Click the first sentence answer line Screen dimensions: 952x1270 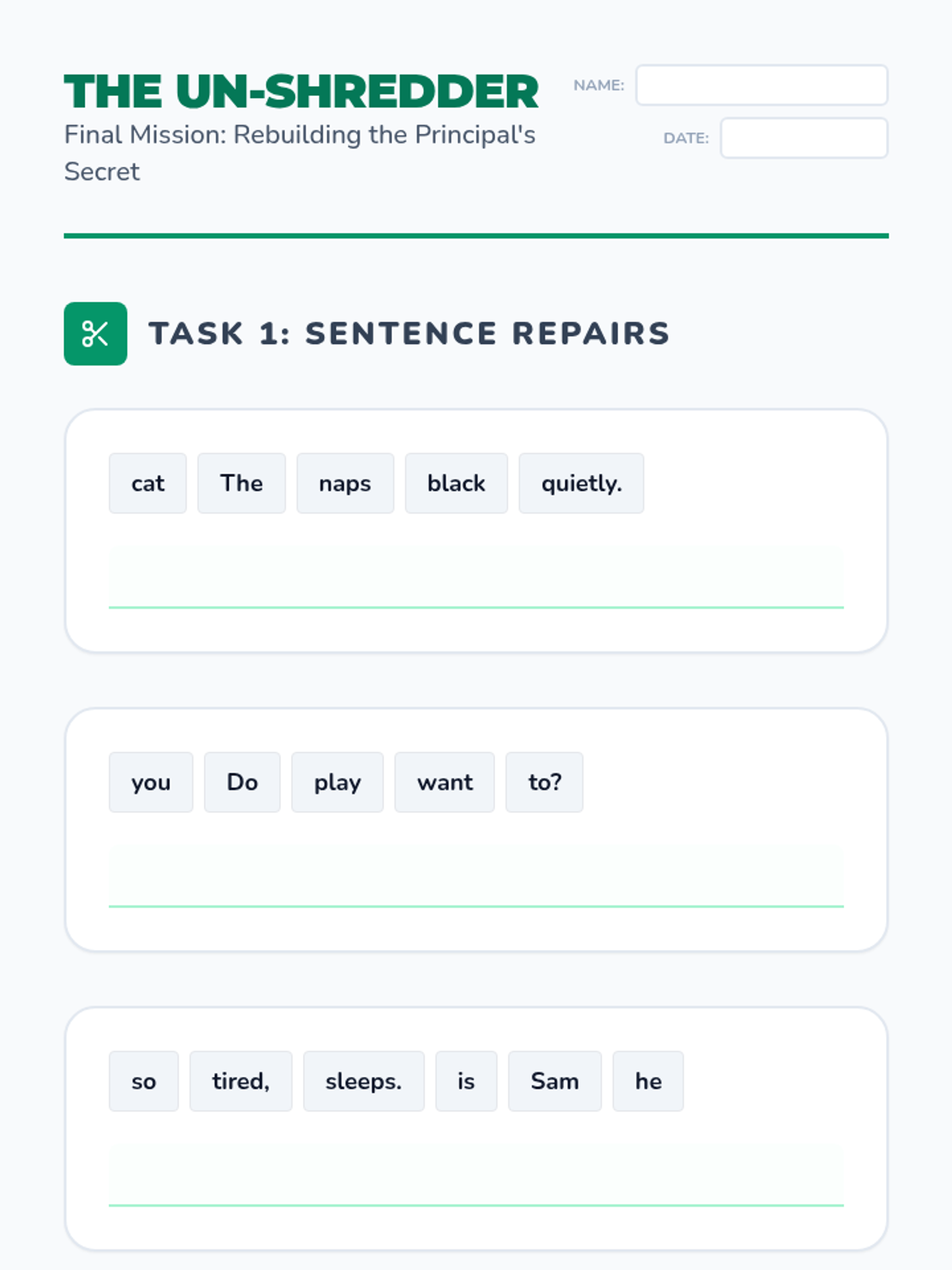tap(476, 577)
